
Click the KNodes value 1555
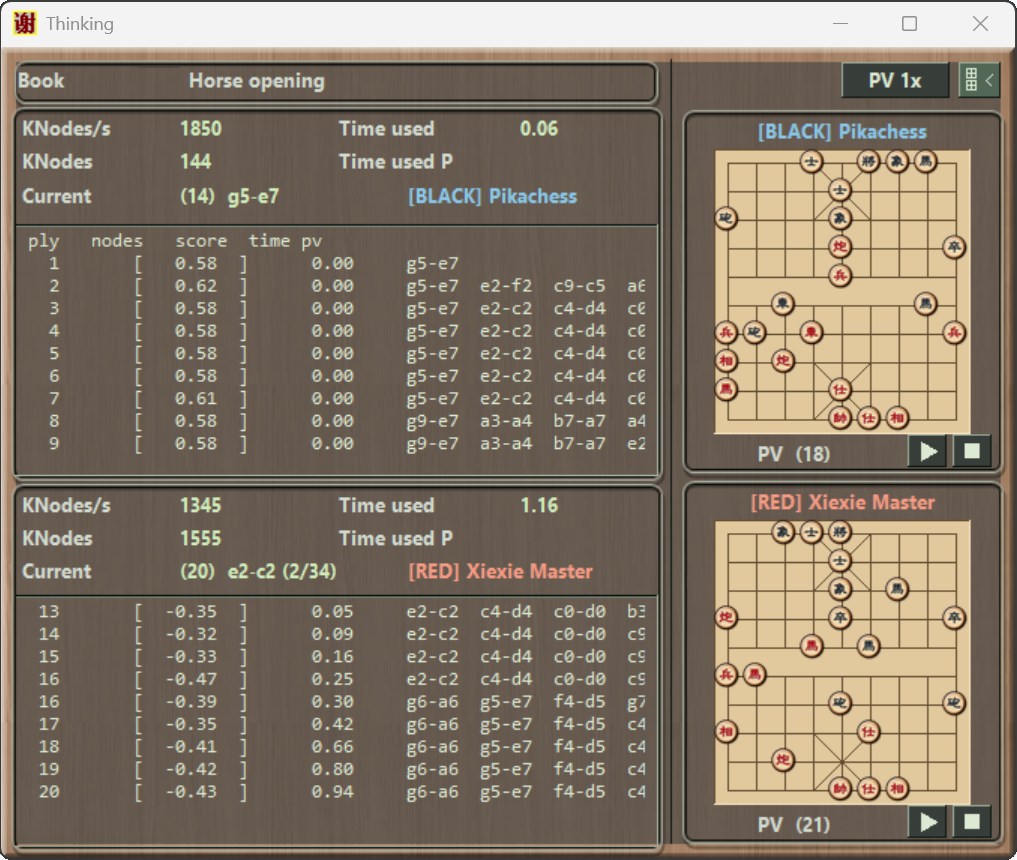coord(201,538)
